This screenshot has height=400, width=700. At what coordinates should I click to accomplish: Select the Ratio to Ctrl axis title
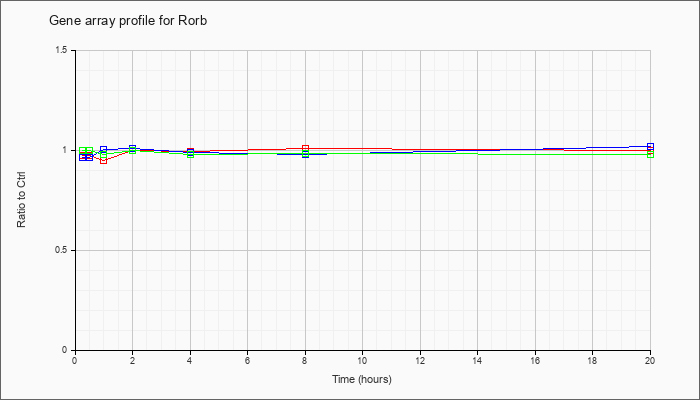pyautogui.click(x=21, y=200)
